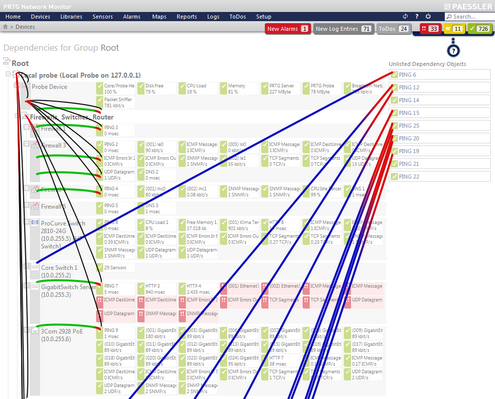Click the 3Com 2928 PoE device icon

(35, 331)
